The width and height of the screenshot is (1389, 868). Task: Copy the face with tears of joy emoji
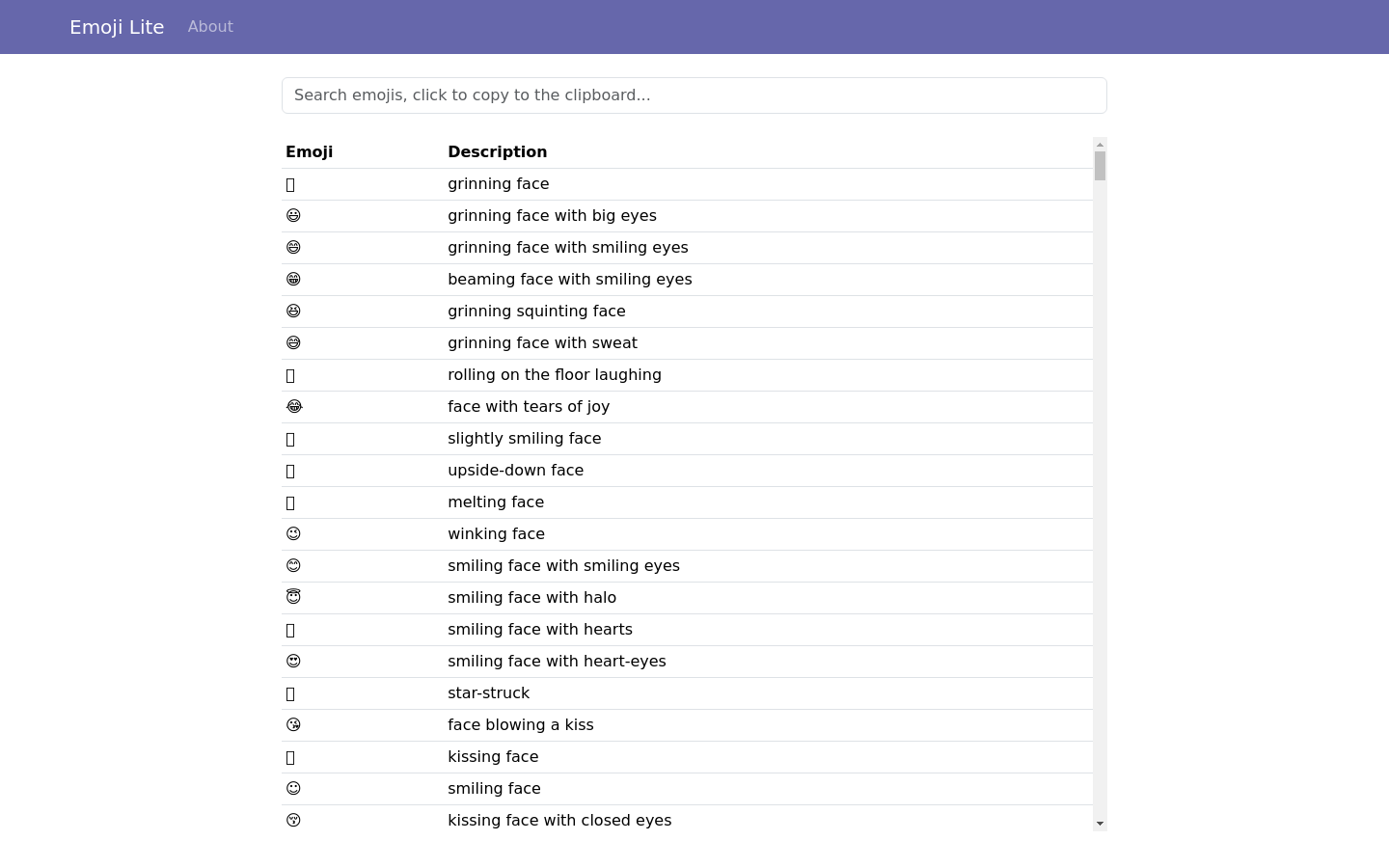[x=294, y=407]
